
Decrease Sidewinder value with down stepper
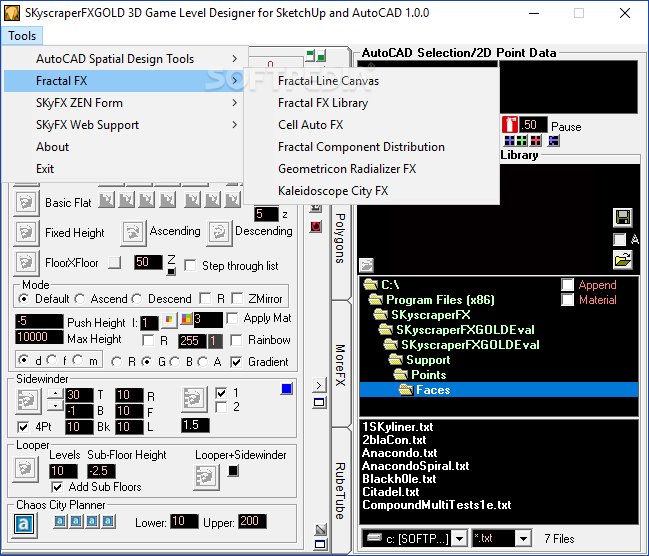point(55,405)
